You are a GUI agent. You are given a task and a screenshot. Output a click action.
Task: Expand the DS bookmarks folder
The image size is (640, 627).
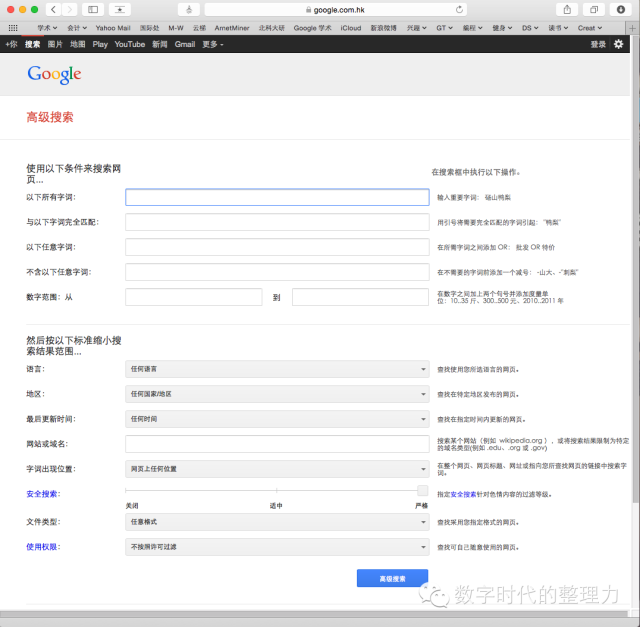tap(530, 28)
